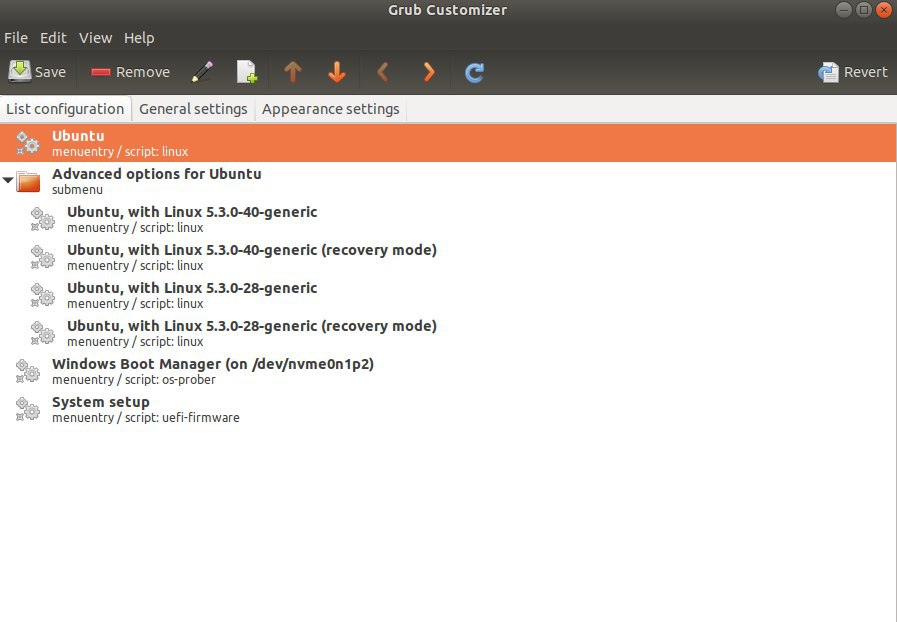Click the blue reload icon

tap(474, 73)
